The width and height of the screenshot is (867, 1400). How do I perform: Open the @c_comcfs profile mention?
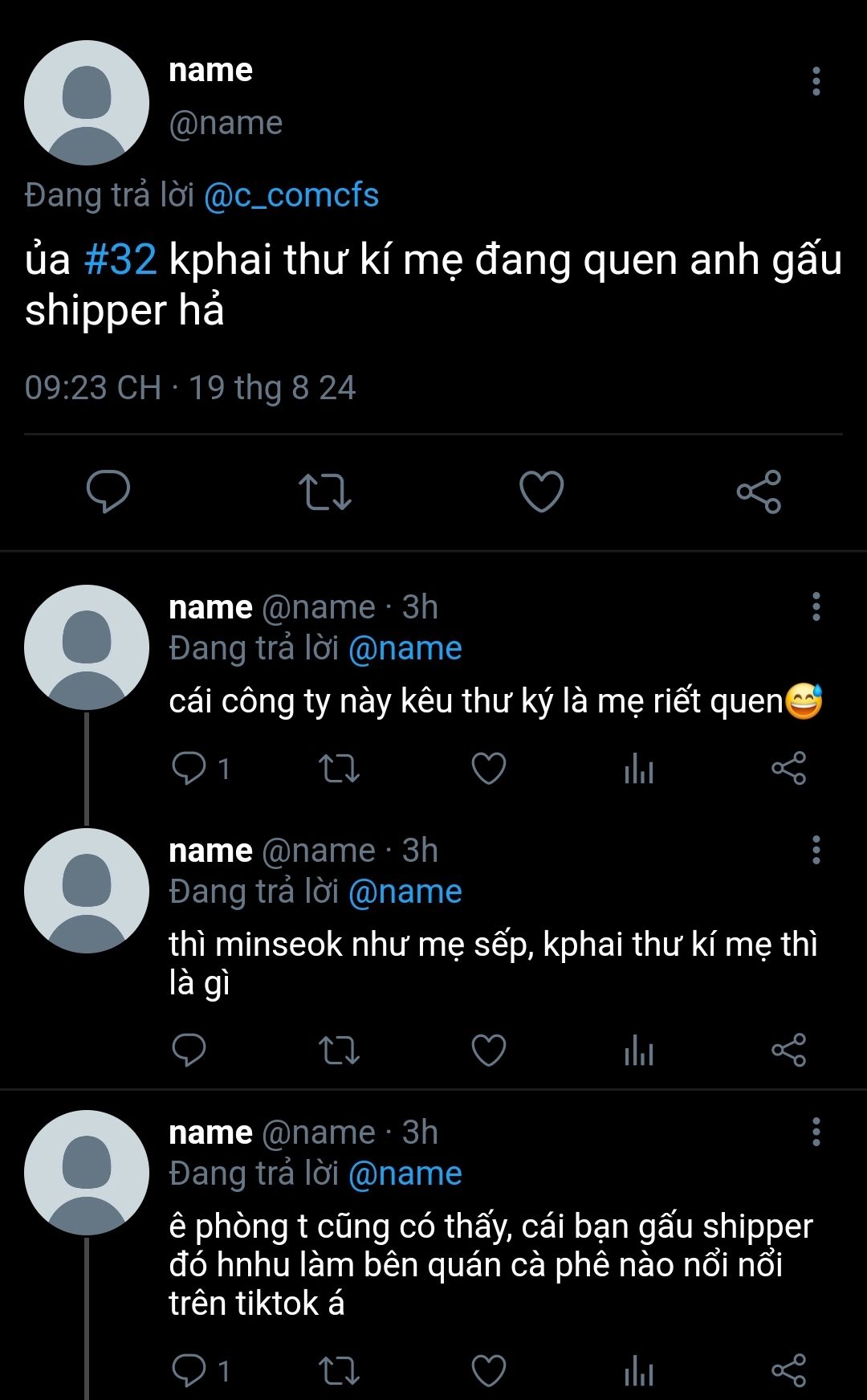click(x=291, y=195)
